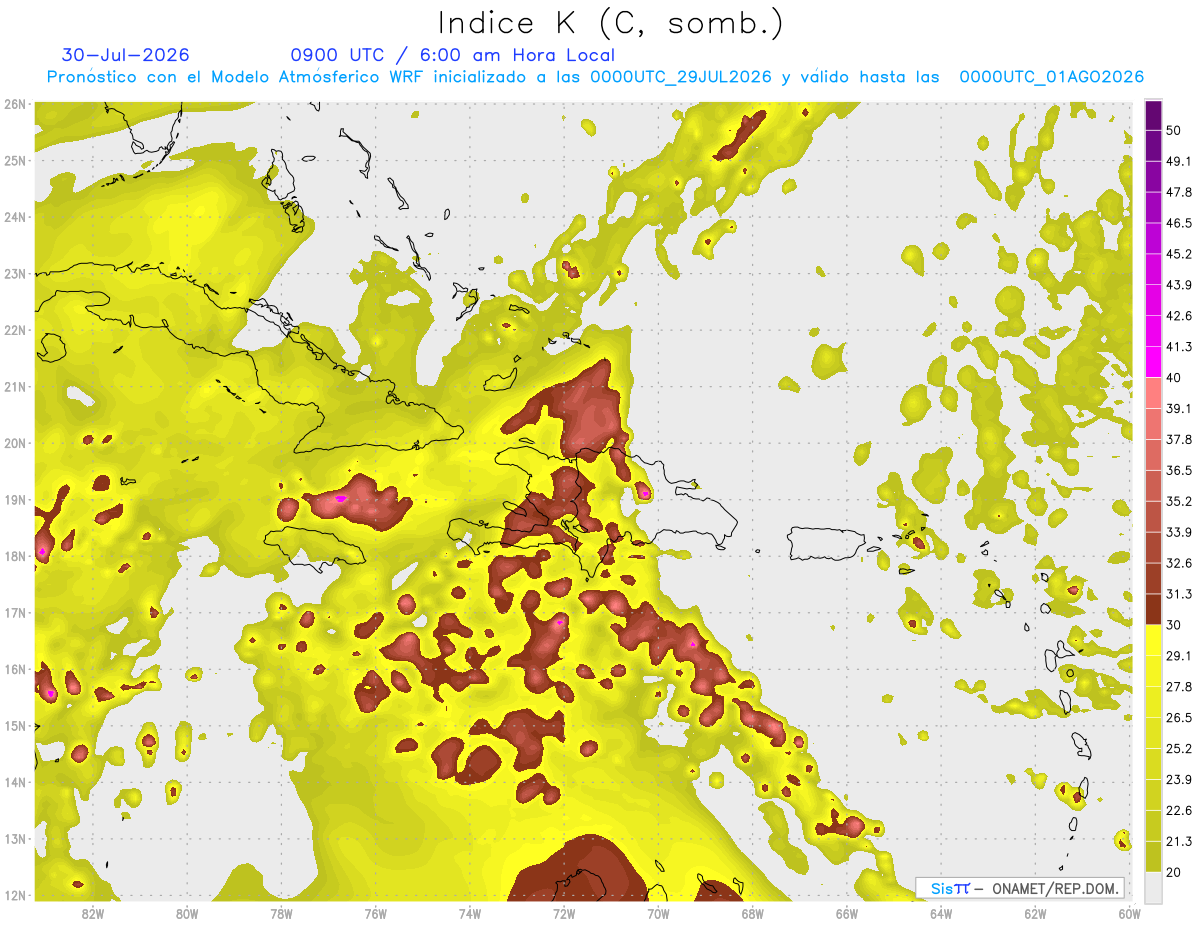Click the "24N" latitude axis label

click(14, 217)
